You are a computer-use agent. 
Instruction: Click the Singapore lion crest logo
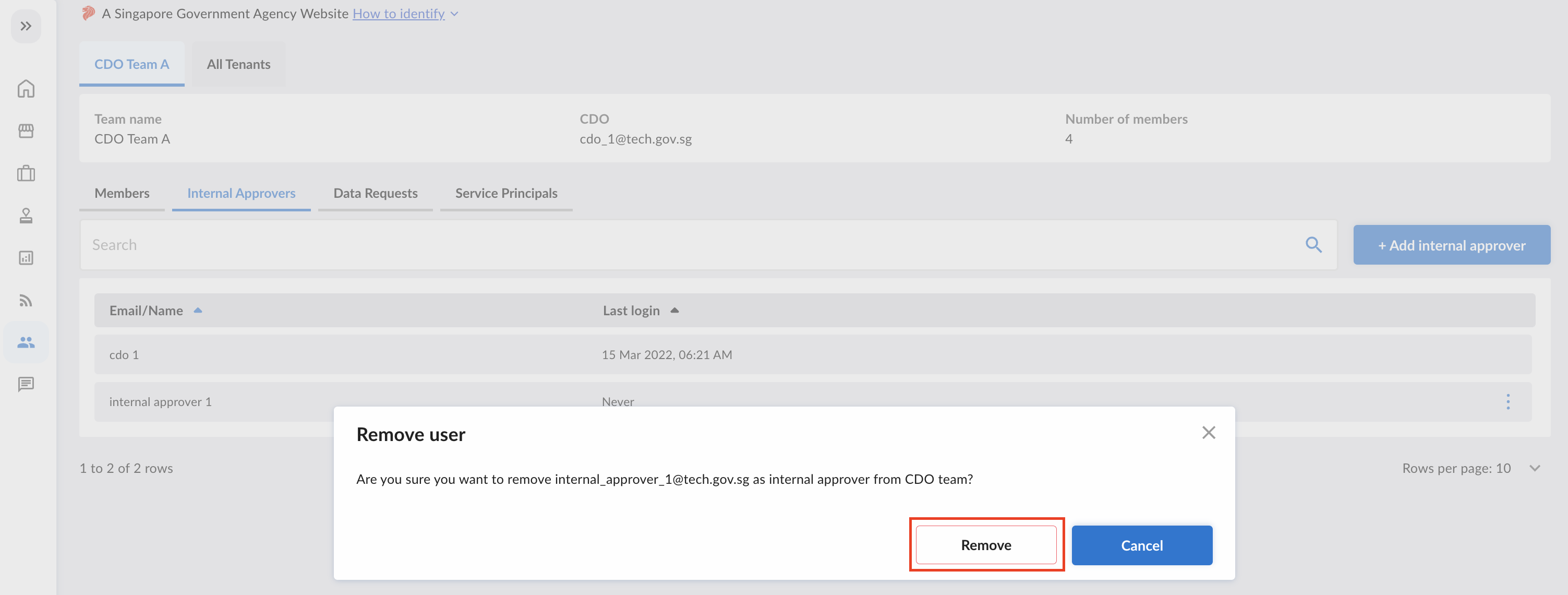coord(88,13)
